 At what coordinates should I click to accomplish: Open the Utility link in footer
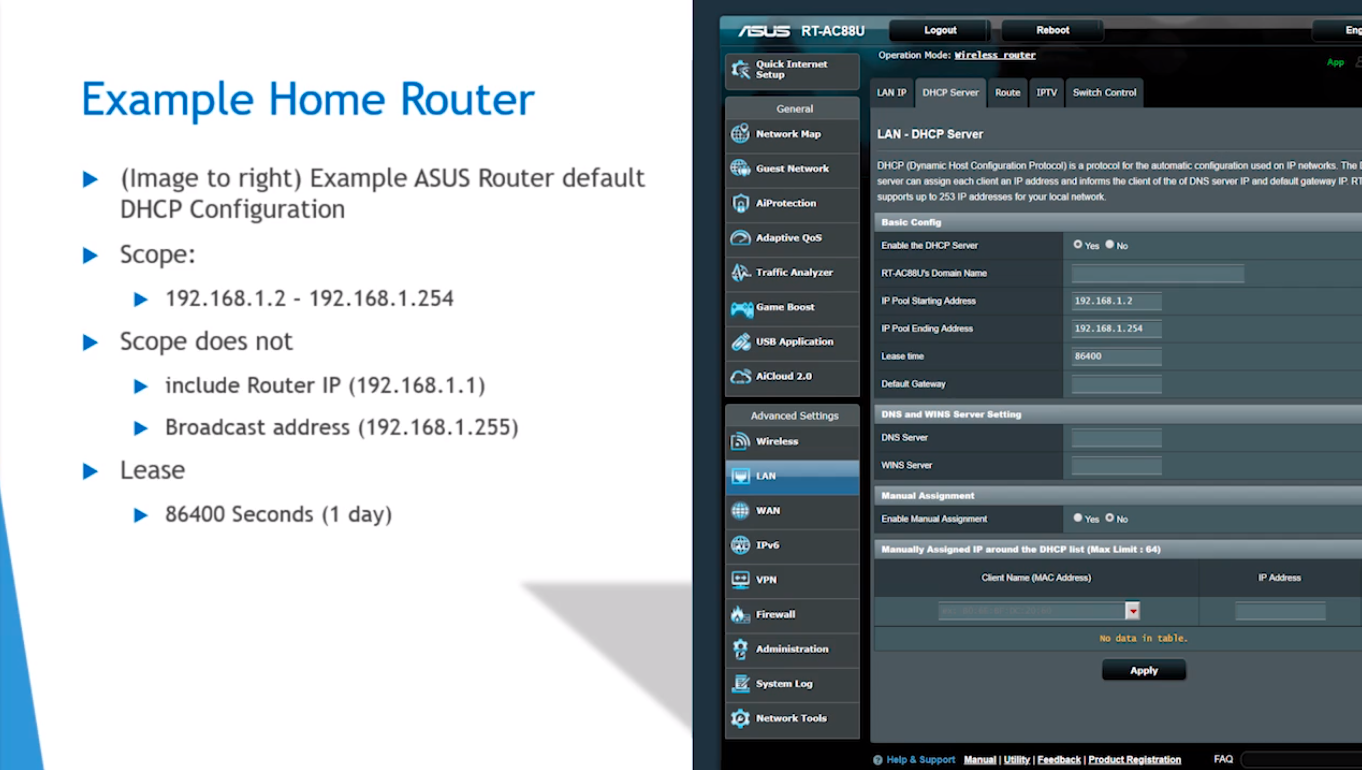pyautogui.click(x=1016, y=760)
